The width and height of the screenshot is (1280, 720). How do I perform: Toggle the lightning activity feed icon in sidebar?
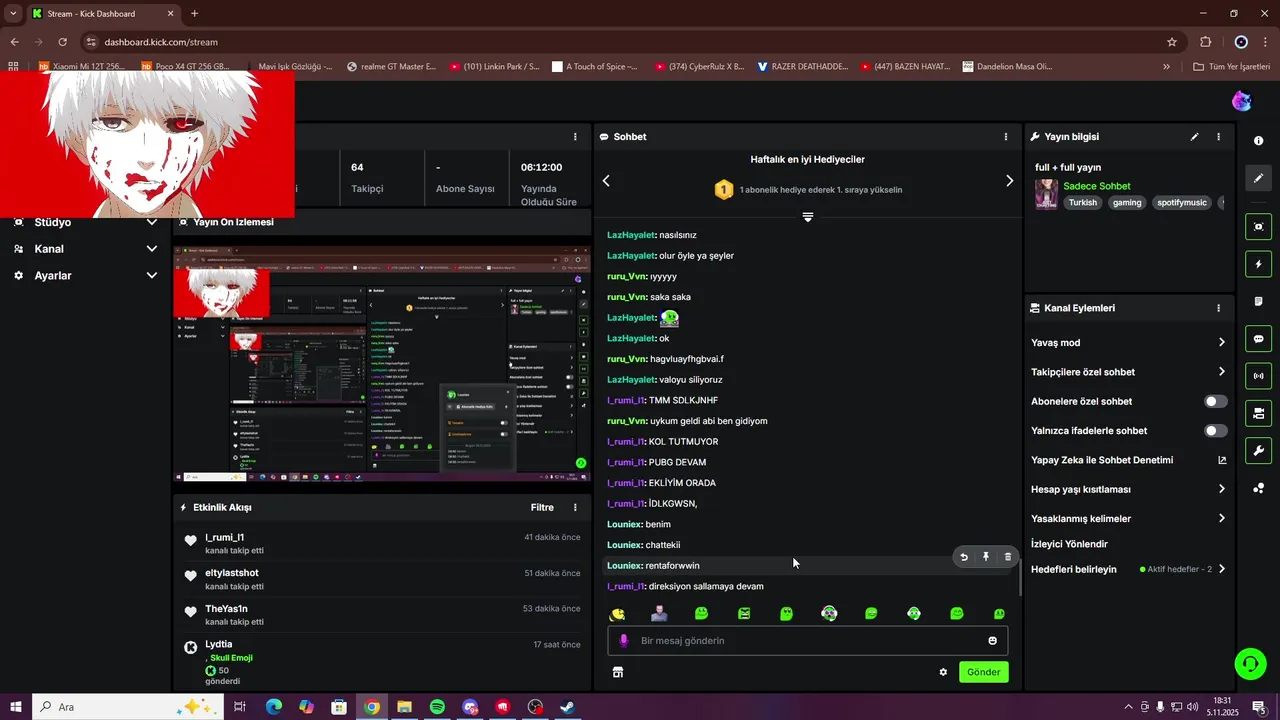(1259, 264)
